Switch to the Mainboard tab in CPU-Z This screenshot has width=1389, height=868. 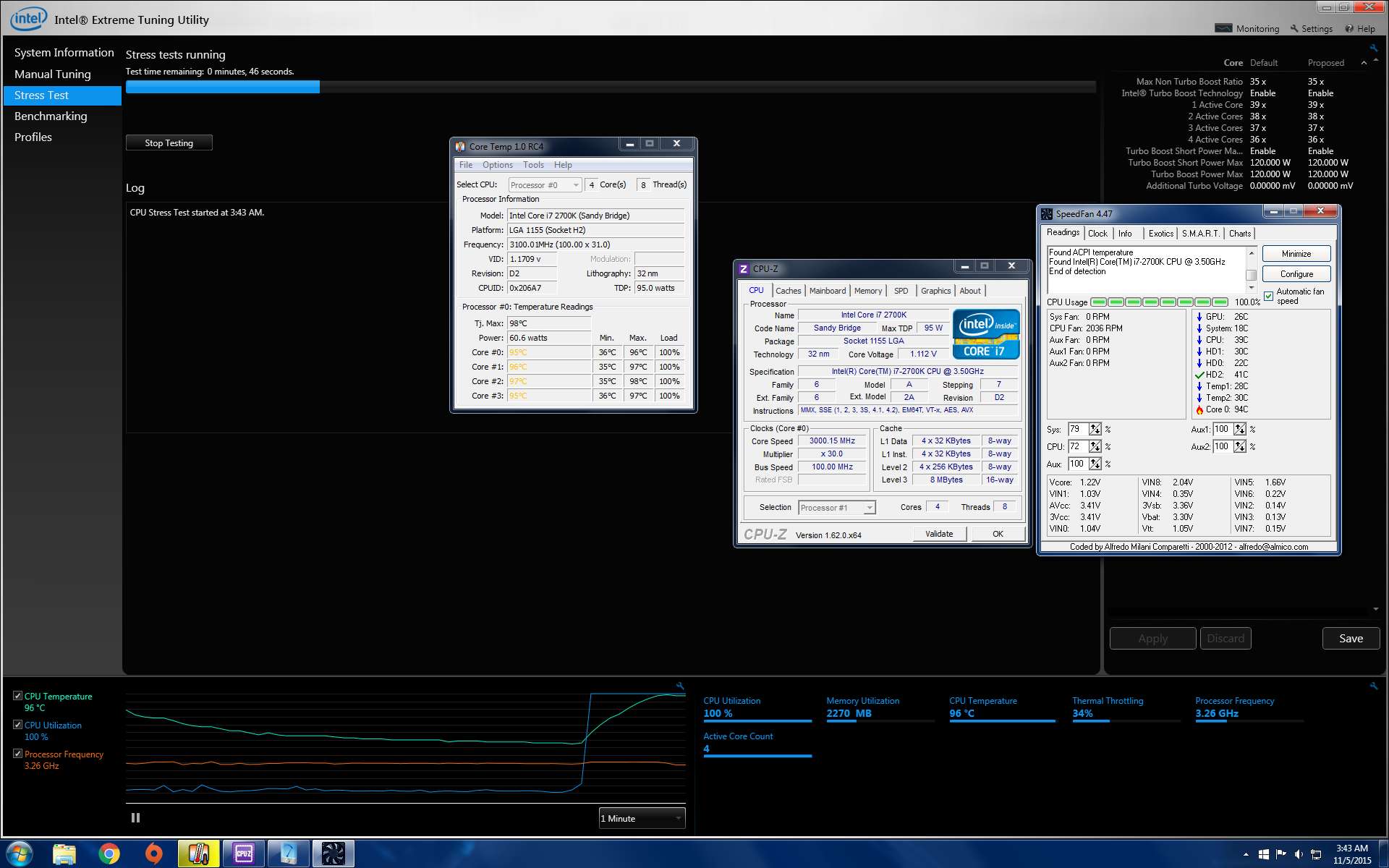828,291
